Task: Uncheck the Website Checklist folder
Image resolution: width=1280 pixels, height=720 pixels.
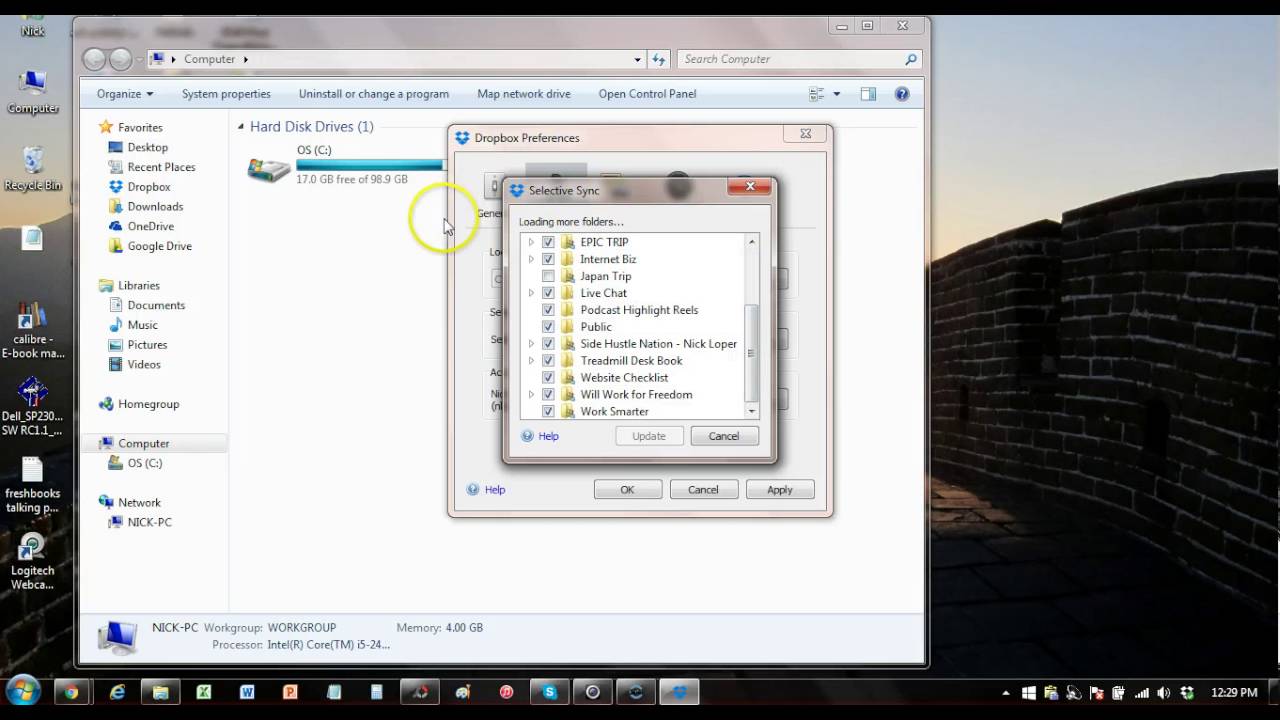Action: [548, 377]
